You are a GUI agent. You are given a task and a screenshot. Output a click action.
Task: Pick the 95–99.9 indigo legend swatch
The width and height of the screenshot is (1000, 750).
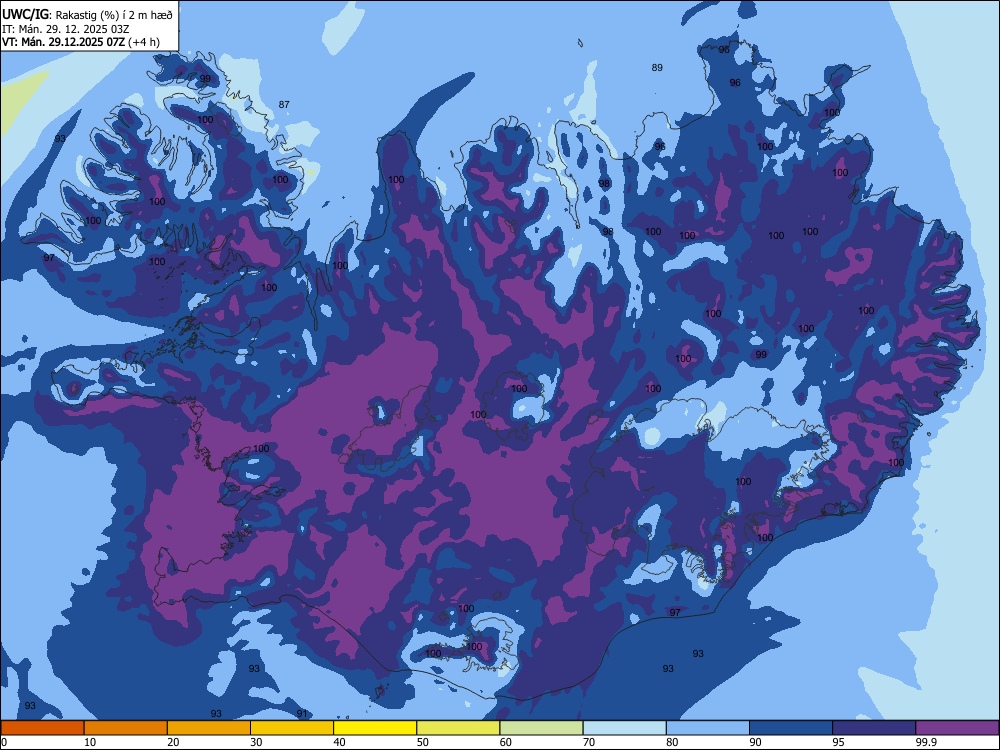[x=874, y=728]
